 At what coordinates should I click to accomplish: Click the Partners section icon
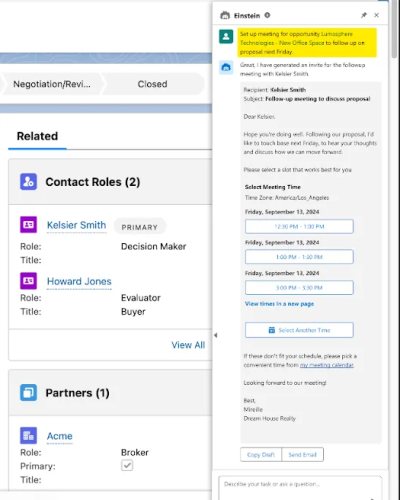pos(28,392)
